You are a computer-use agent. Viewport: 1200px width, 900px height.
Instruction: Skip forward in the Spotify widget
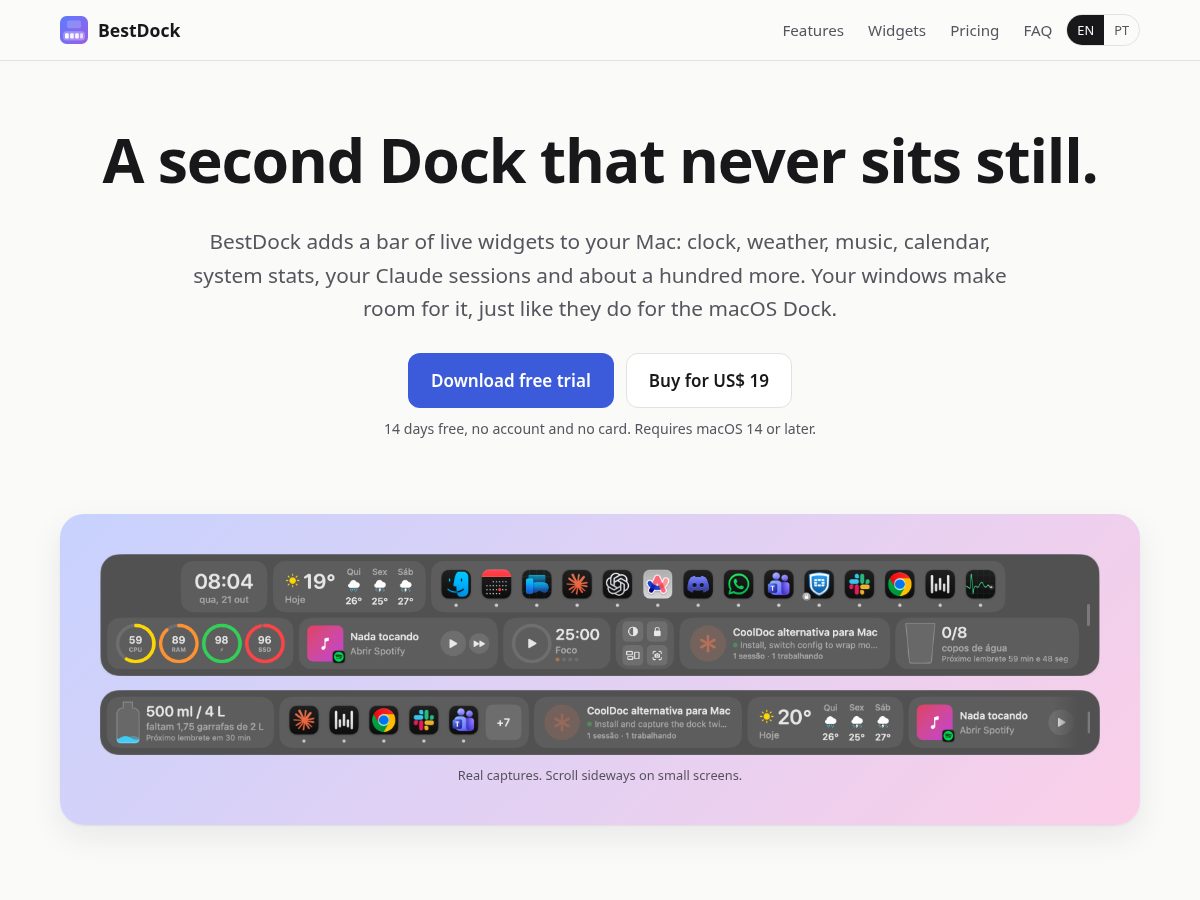coord(480,643)
